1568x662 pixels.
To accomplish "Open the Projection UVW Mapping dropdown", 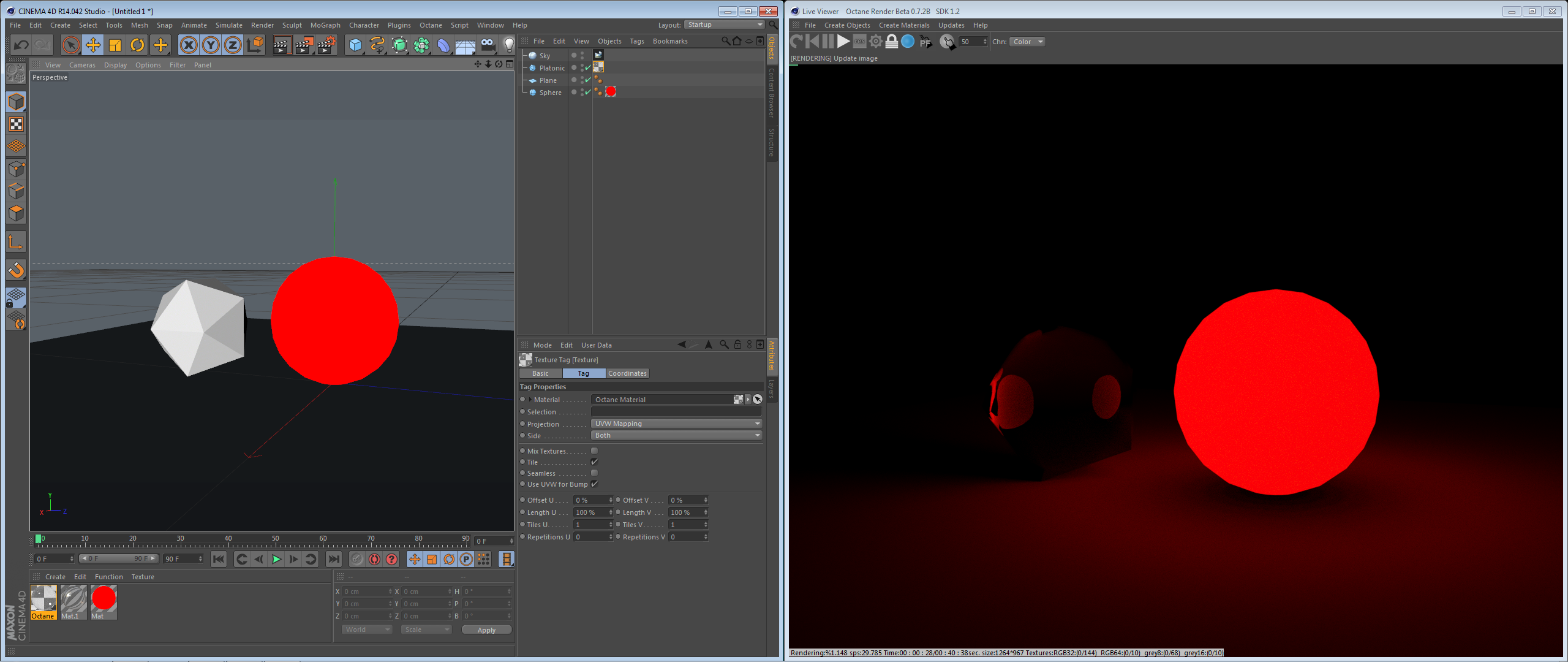I will point(676,424).
